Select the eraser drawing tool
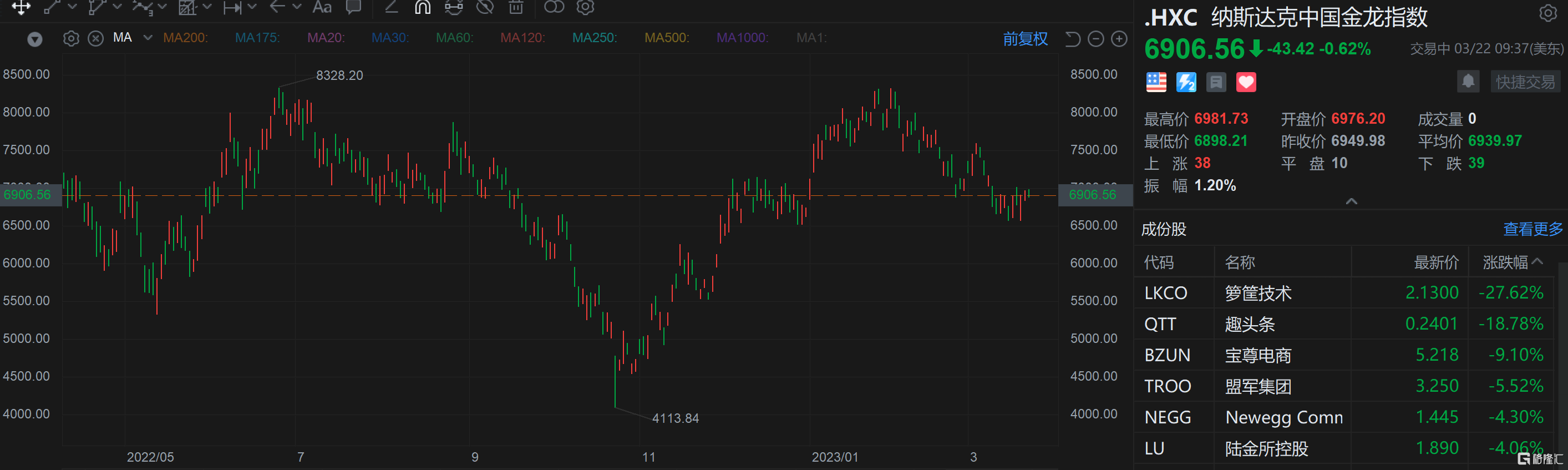Image resolution: width=1568 pixels, height=470 pixels. point(392,7)
